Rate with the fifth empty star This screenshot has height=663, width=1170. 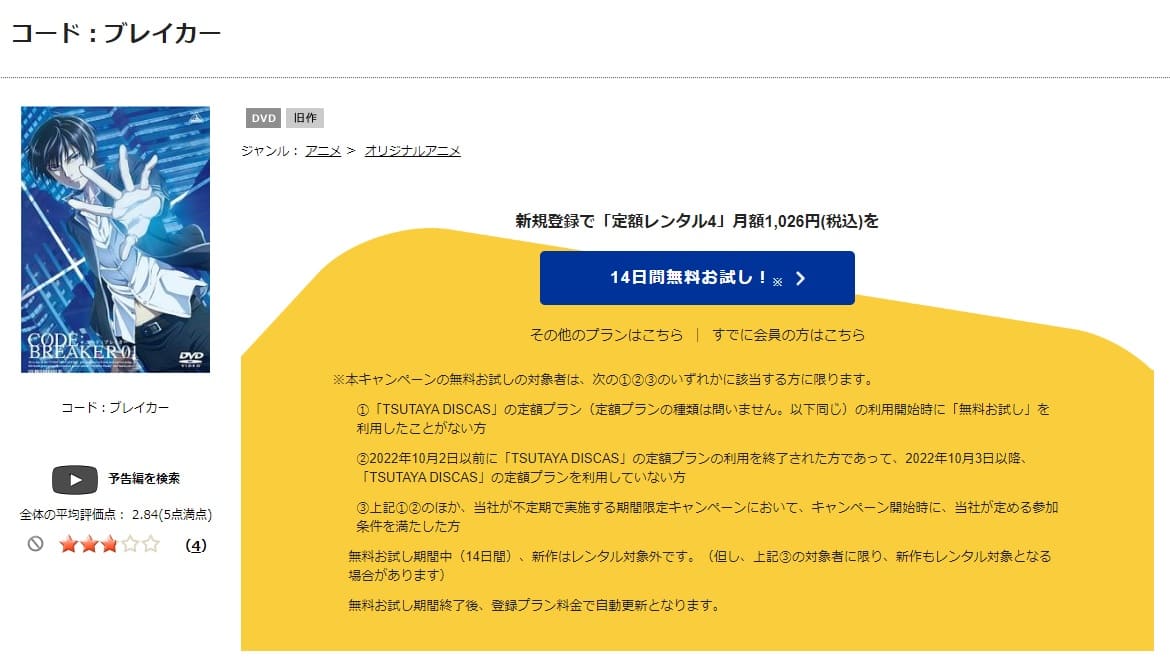(x=151, y=544)
